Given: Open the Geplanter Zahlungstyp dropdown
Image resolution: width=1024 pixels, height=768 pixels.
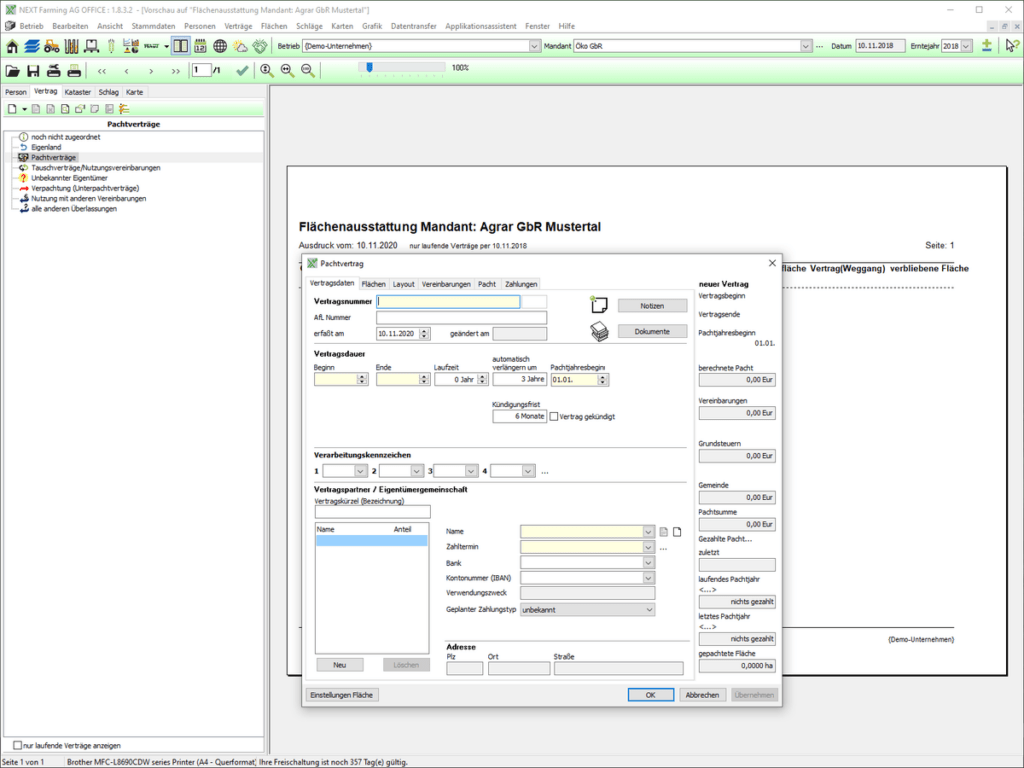Looking at the screenshot, I should coord(650,609).
